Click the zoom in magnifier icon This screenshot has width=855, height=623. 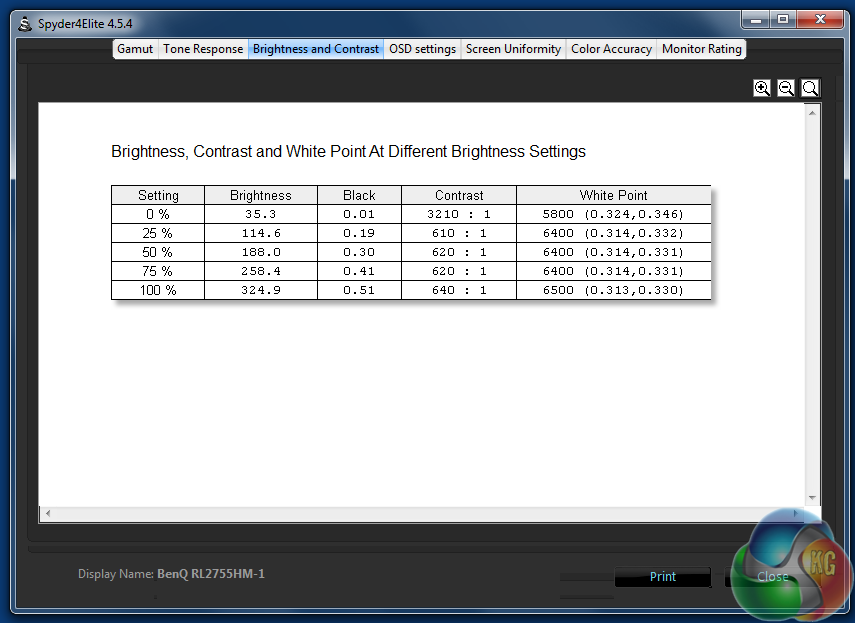coord(762,88)
